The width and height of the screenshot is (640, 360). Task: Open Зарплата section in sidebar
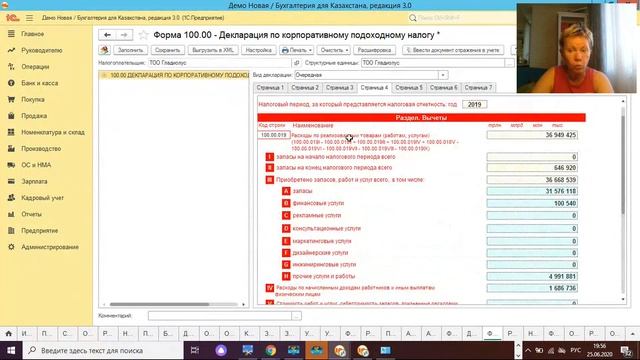(x=34, y=181)
